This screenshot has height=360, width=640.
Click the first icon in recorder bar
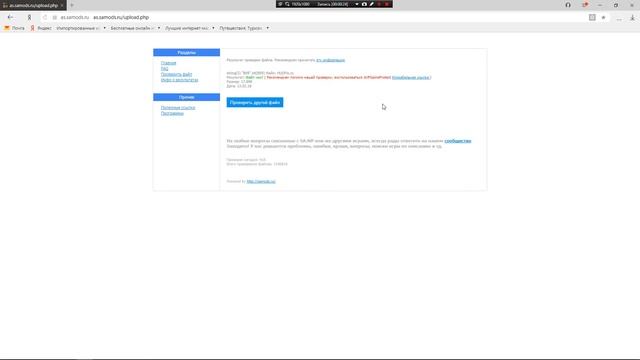280,4
